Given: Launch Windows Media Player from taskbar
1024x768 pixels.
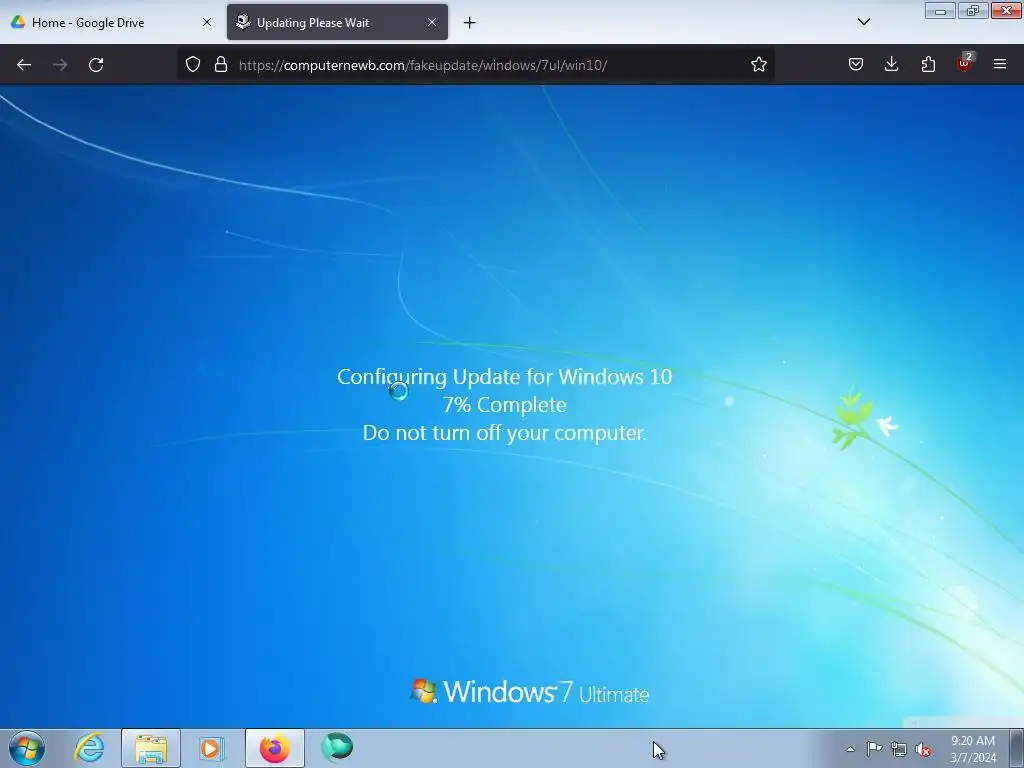Looking at the screenshot, I should (212, 748).
